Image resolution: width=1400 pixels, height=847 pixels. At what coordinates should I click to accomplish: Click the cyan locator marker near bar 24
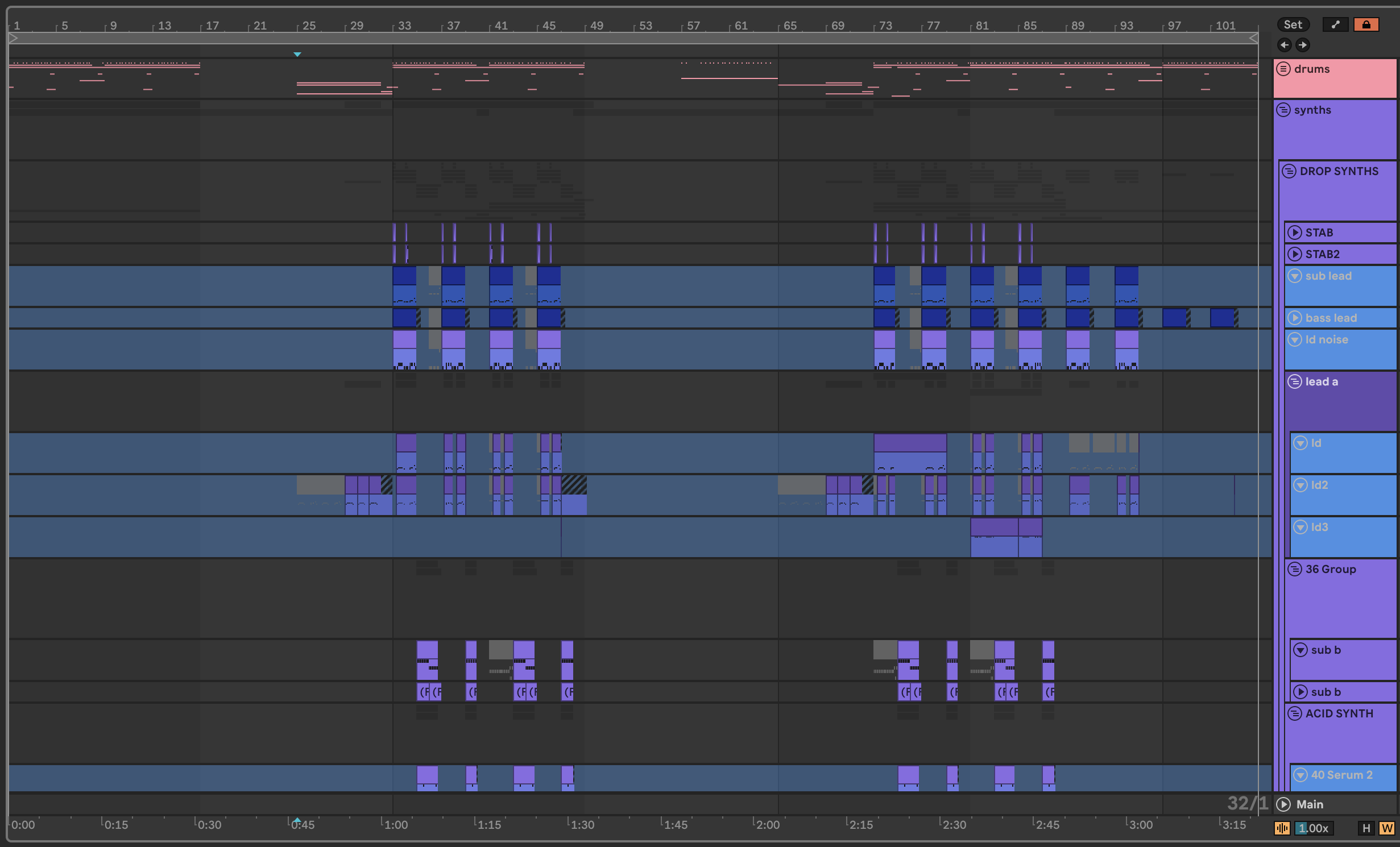click(x=297, y=55)
